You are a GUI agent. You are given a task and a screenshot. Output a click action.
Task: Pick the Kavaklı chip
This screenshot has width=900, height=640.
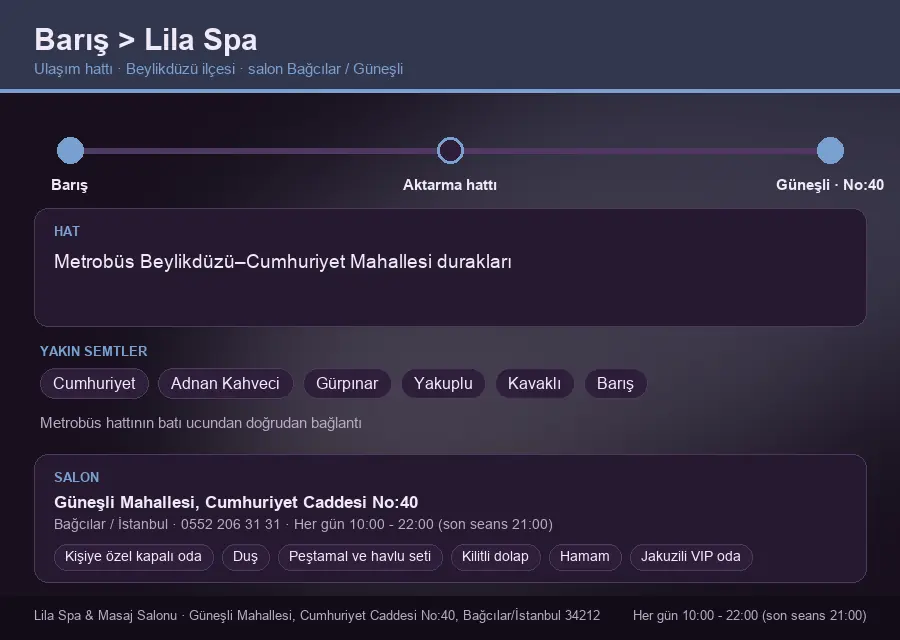[x=534, y=383]
